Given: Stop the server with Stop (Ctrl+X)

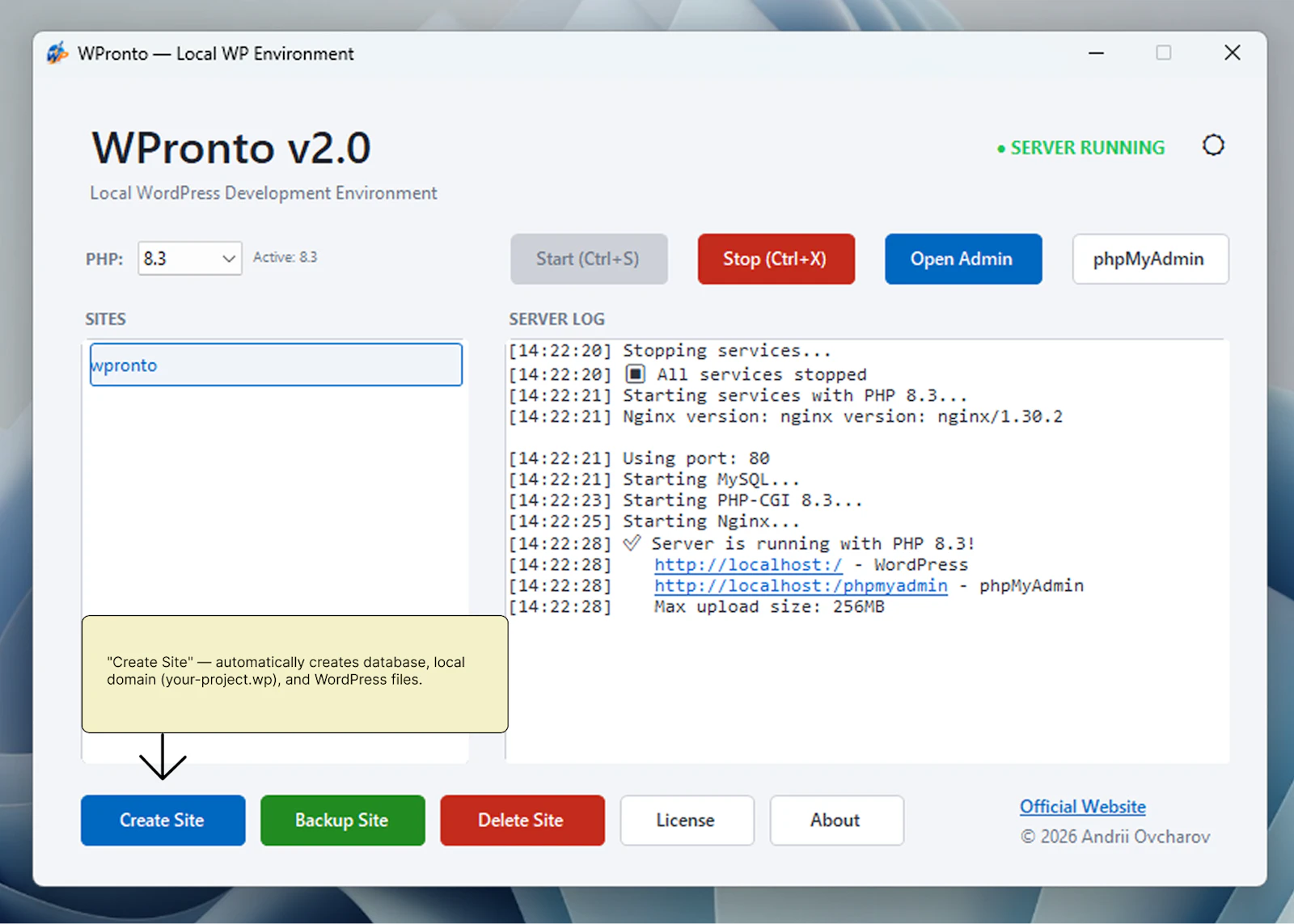Looking at the screenshot, I should pyautogui.click(x=776, y=259).
